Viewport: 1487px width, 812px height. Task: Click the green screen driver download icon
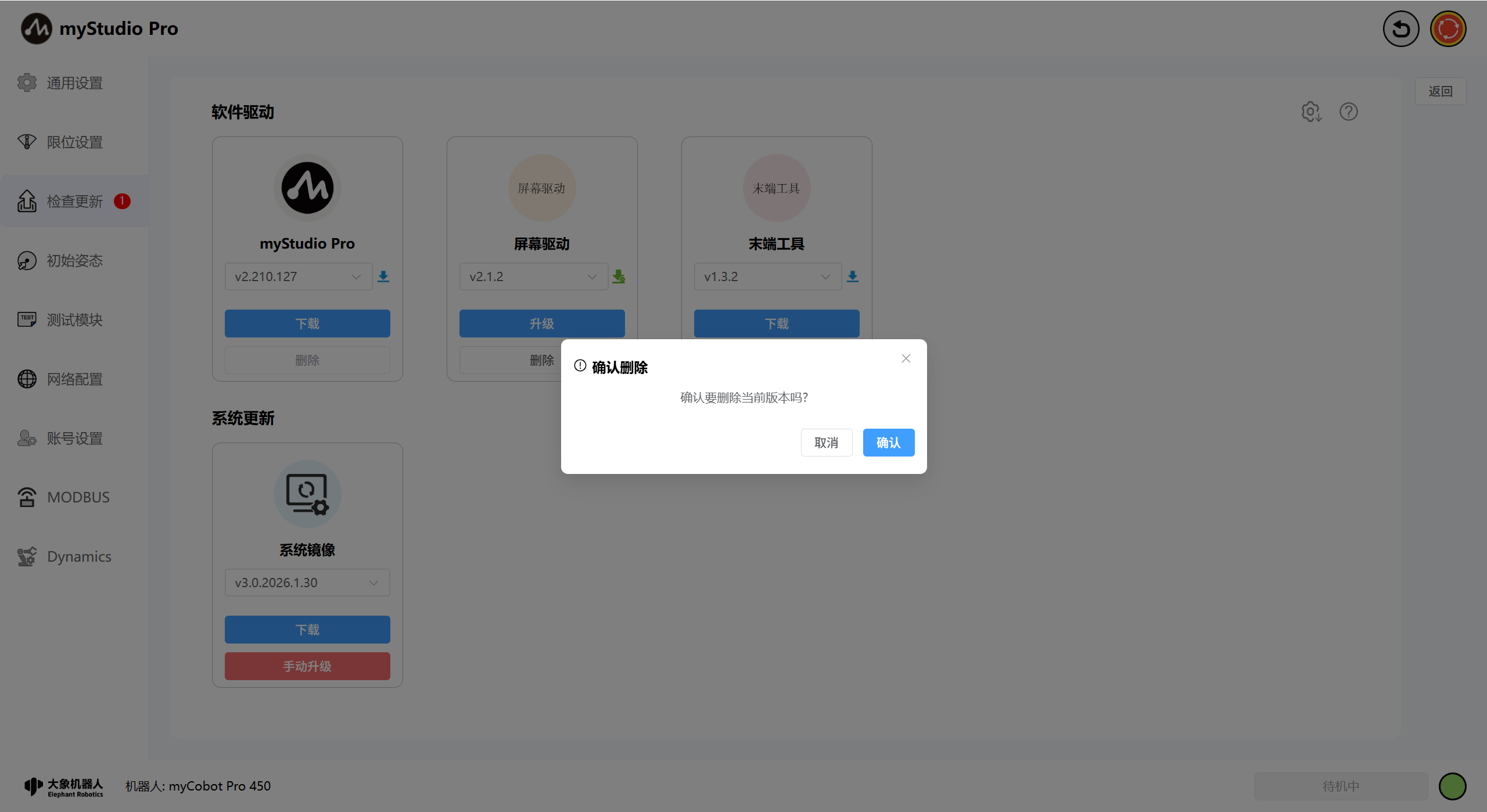pyautogui.click(x=619, y=276)
